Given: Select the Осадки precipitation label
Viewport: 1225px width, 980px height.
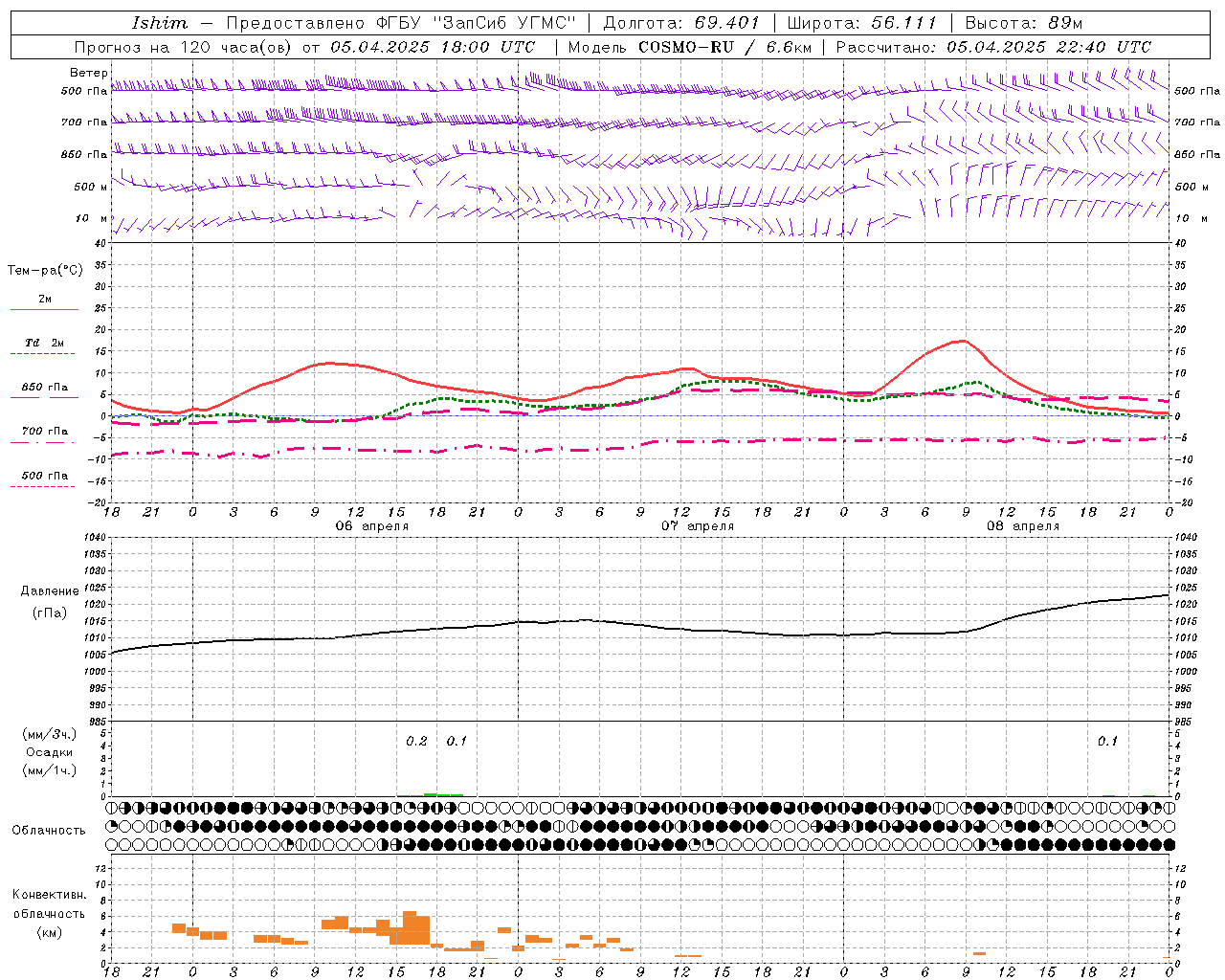Looking at the screenshot, I should click(50, 752).
